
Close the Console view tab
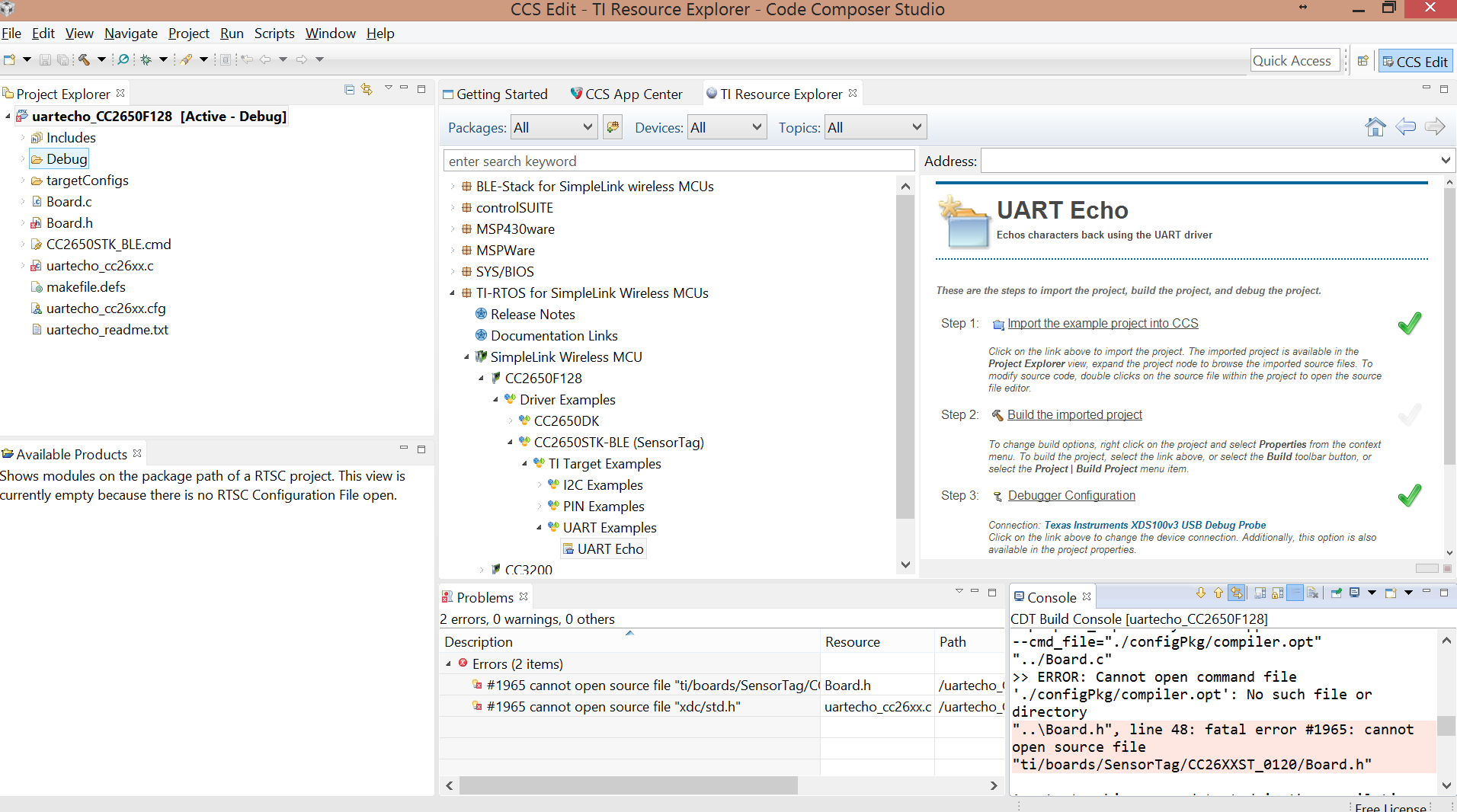click(x=1087, y=596)
